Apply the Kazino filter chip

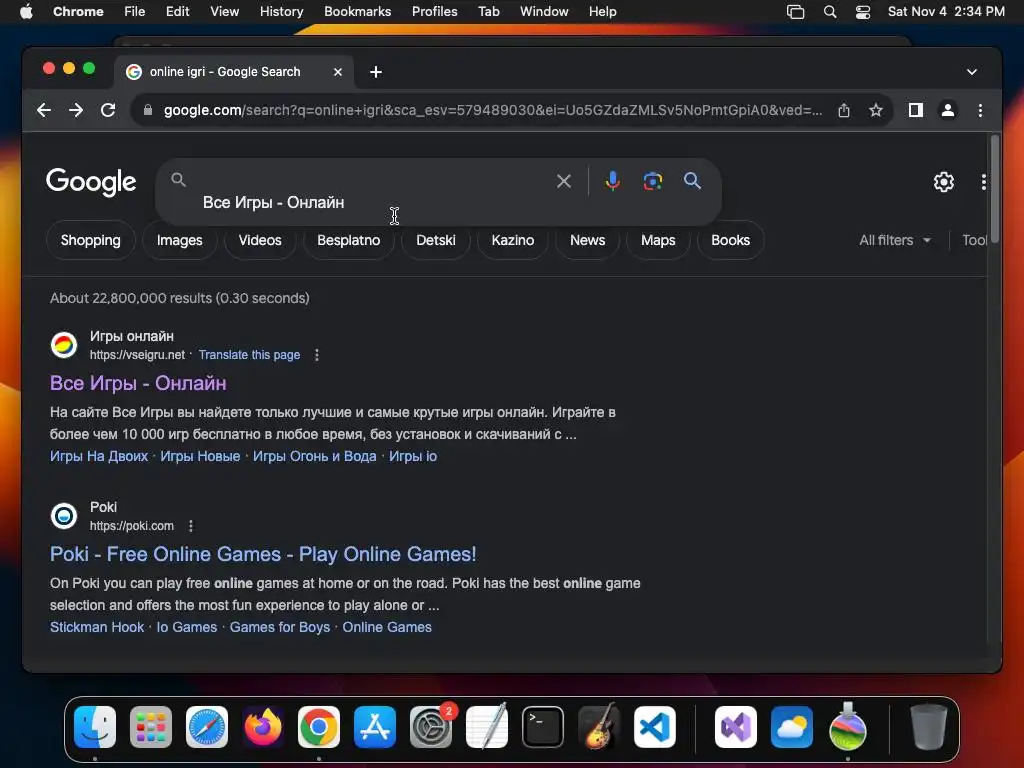513,240
